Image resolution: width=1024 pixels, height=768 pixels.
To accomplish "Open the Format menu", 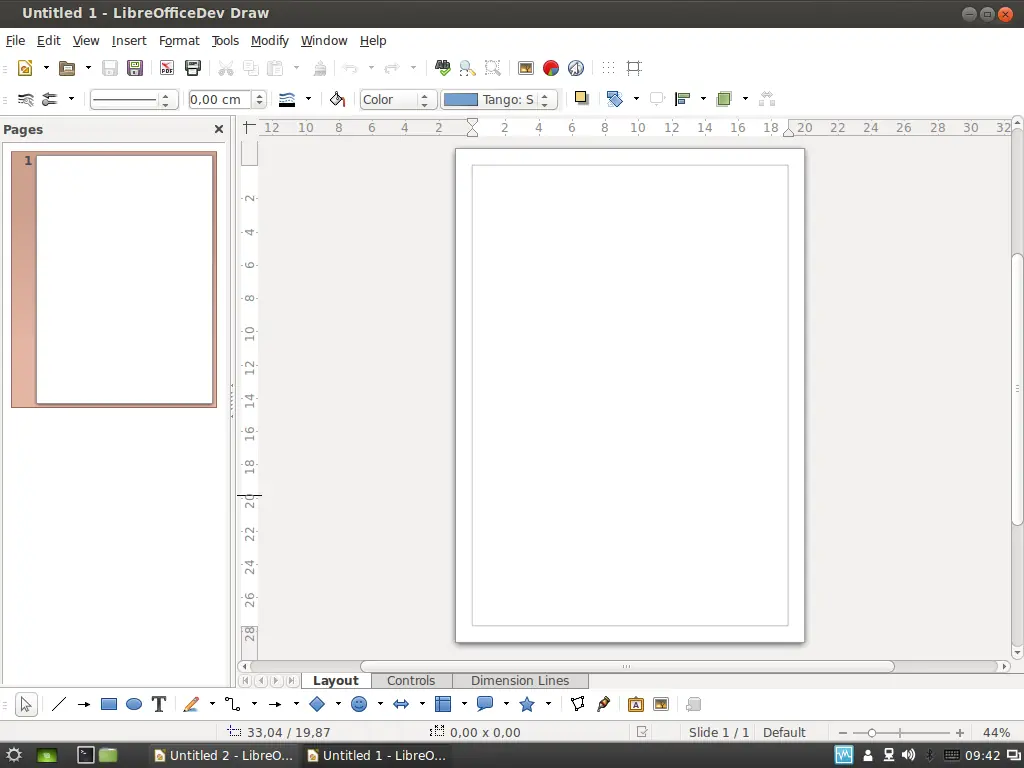I will [179, 40].
